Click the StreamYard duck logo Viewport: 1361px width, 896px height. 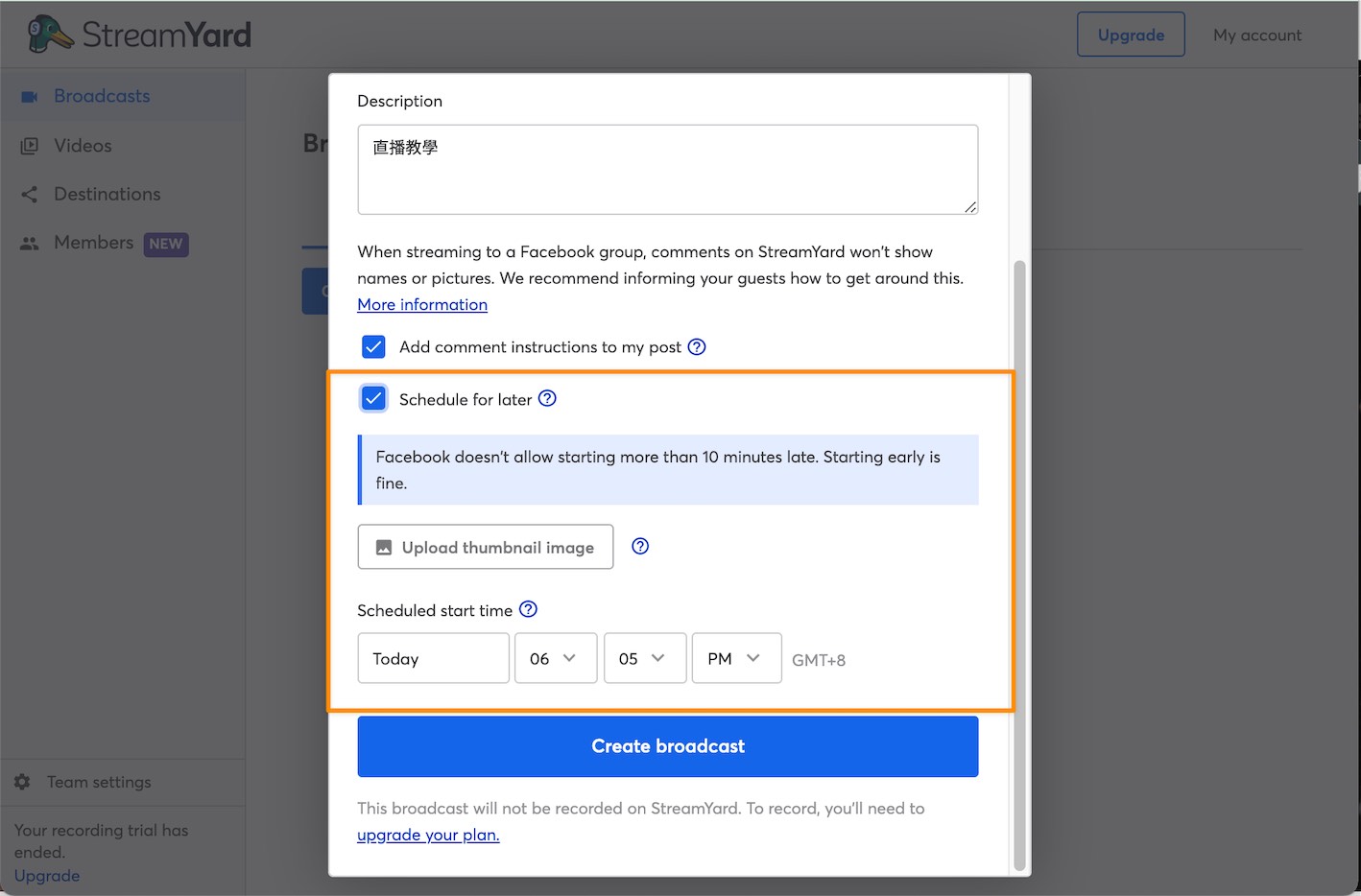(51, 35)
